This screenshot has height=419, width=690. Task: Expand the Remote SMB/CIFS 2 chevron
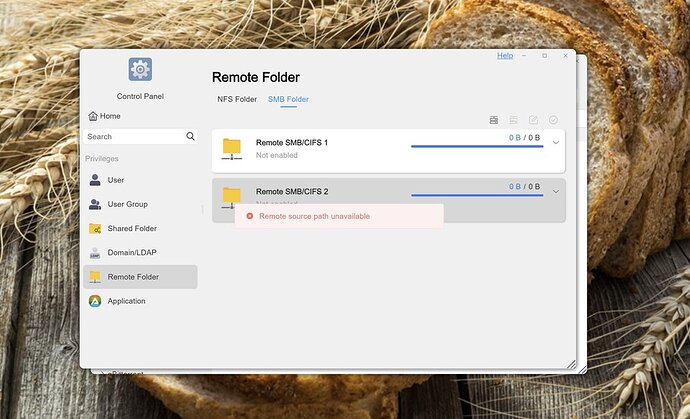556,191
